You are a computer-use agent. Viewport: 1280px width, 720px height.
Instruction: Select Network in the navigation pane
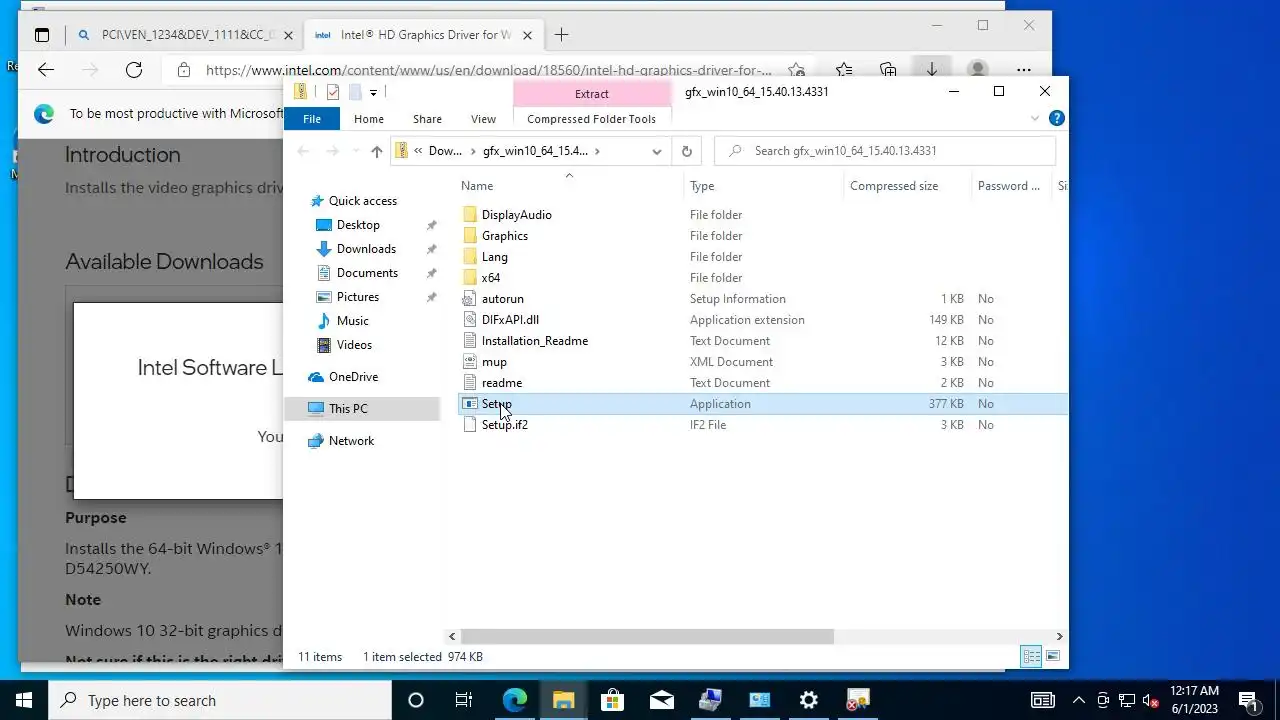click(x=351, y=441)
